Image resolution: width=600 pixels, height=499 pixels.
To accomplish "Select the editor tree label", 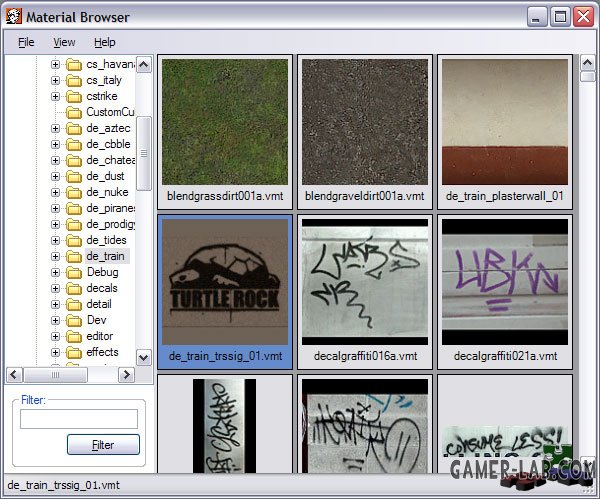I will [99, 336].
